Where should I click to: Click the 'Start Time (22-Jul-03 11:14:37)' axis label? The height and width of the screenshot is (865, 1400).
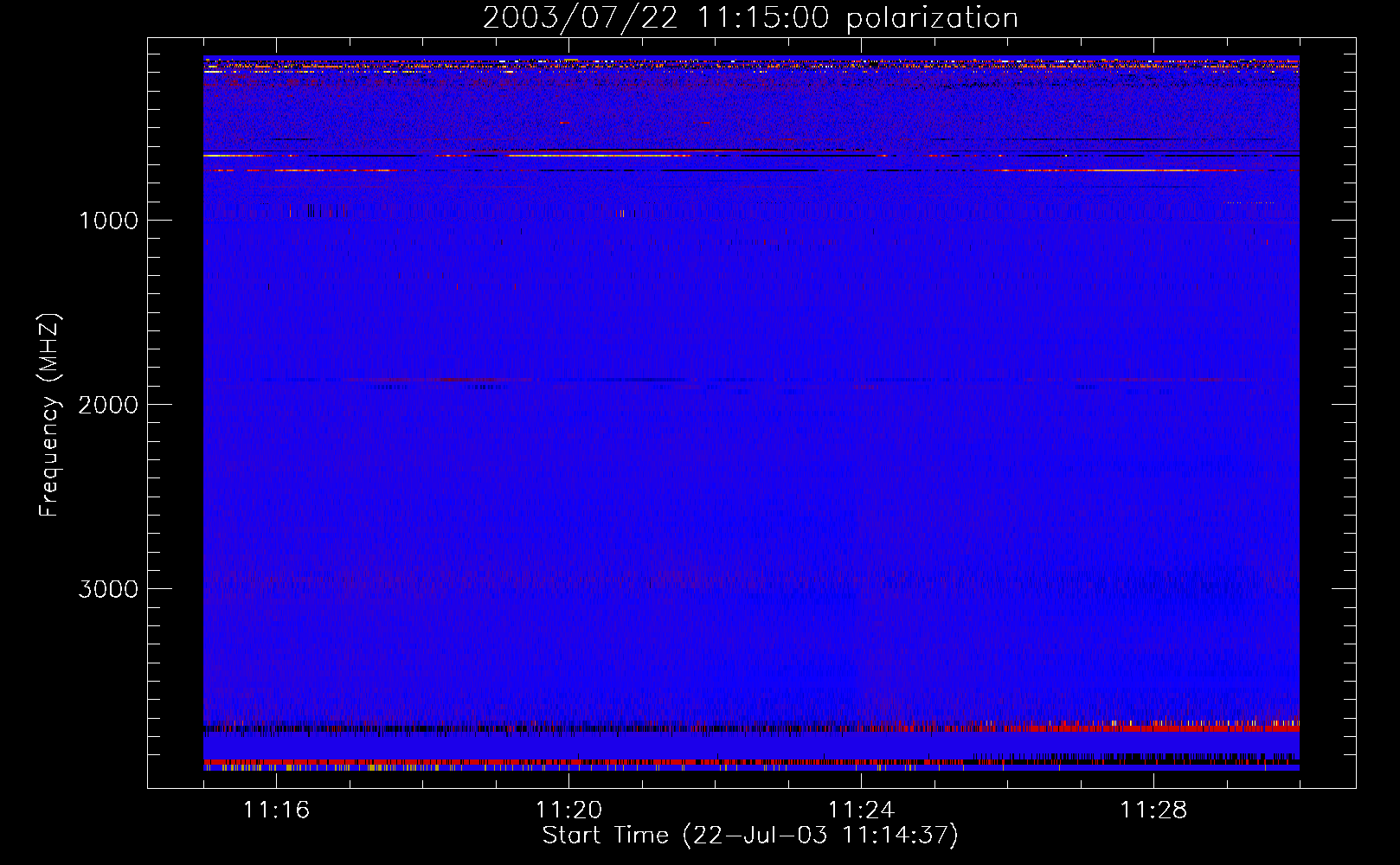750,836
